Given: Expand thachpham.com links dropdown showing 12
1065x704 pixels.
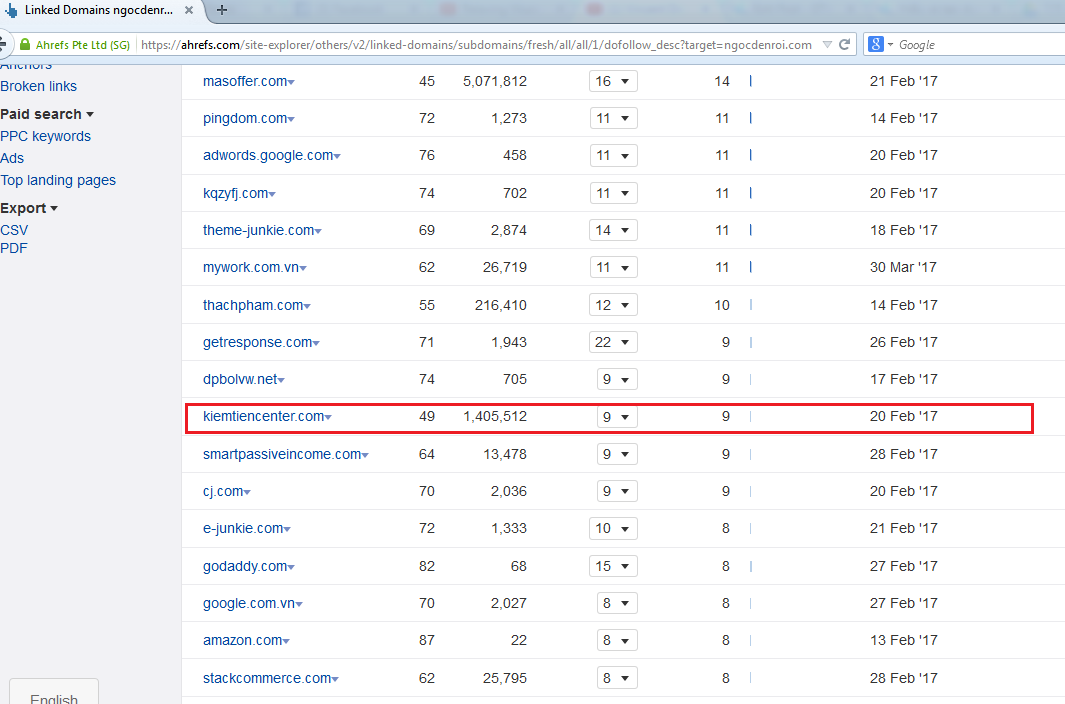Looking at the screenshot, I should (613, 305).
